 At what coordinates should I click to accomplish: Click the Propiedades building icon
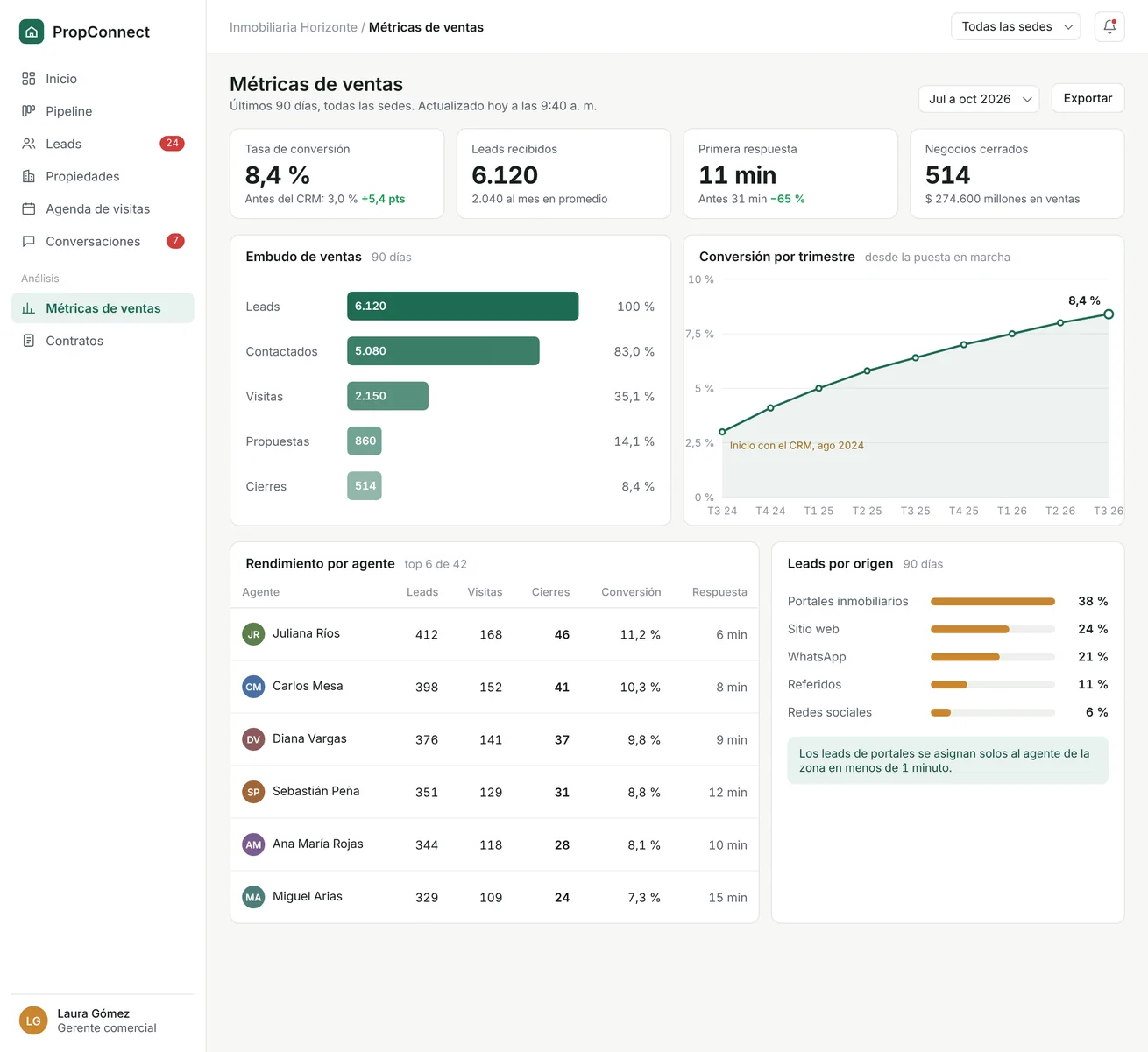click(29, 176)
